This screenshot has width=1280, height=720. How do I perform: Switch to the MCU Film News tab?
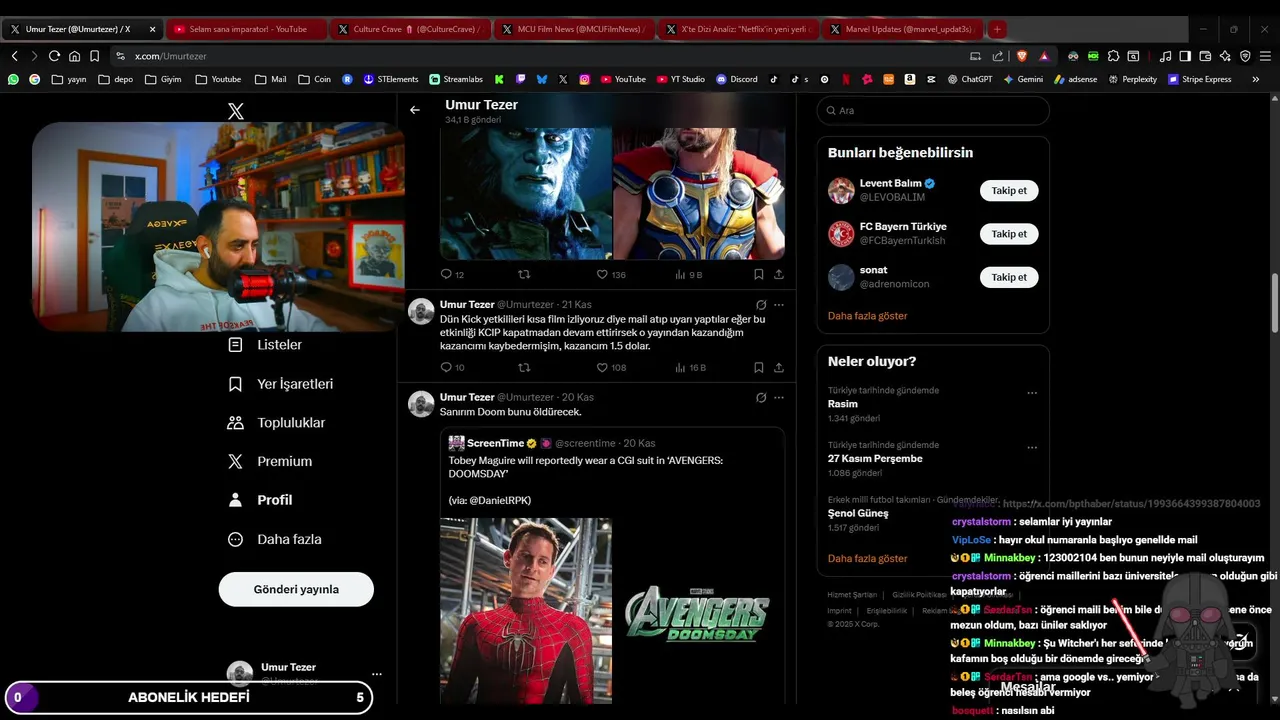coord(573,29)
